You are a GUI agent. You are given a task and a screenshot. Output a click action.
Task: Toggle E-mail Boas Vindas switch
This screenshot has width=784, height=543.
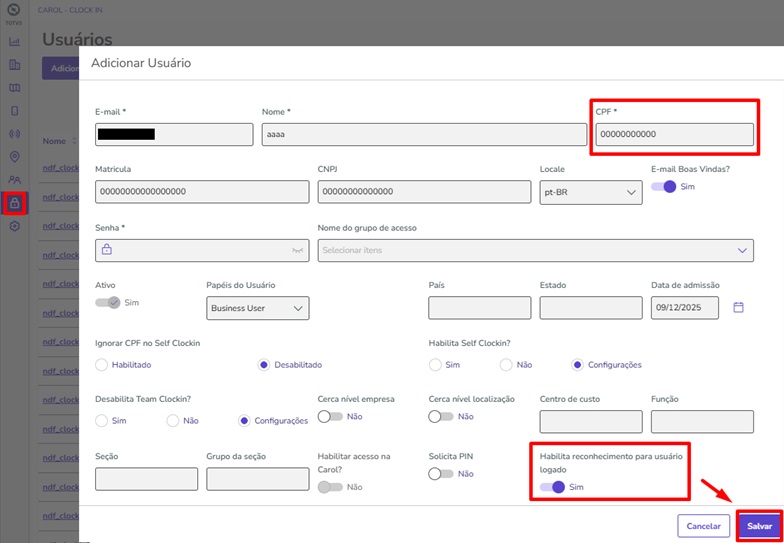pyautogui.click(x=663, y=186)
